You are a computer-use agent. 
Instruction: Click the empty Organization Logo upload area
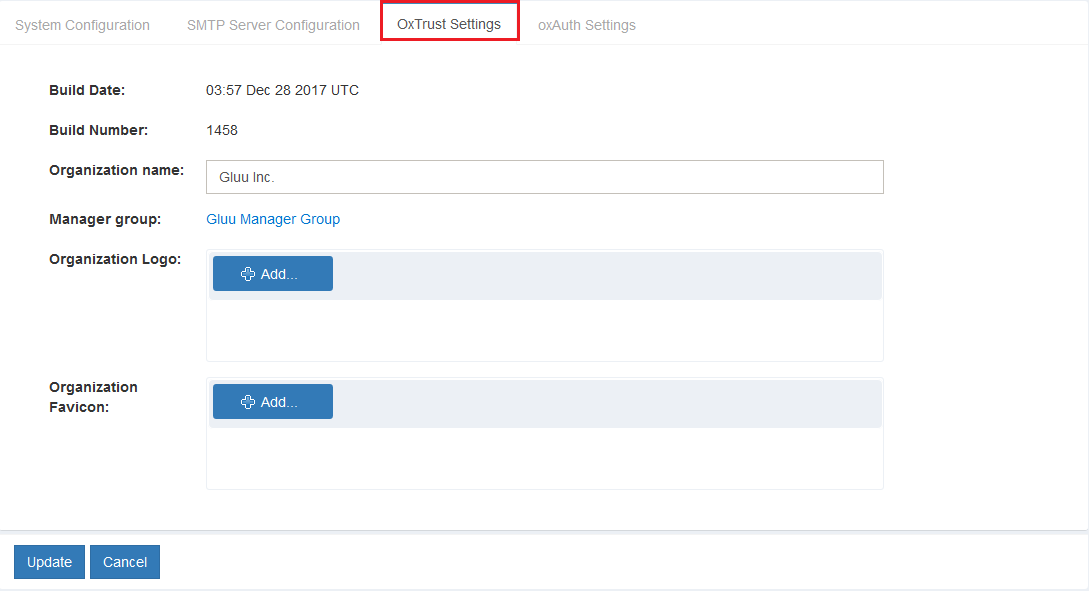pos(544,331)
